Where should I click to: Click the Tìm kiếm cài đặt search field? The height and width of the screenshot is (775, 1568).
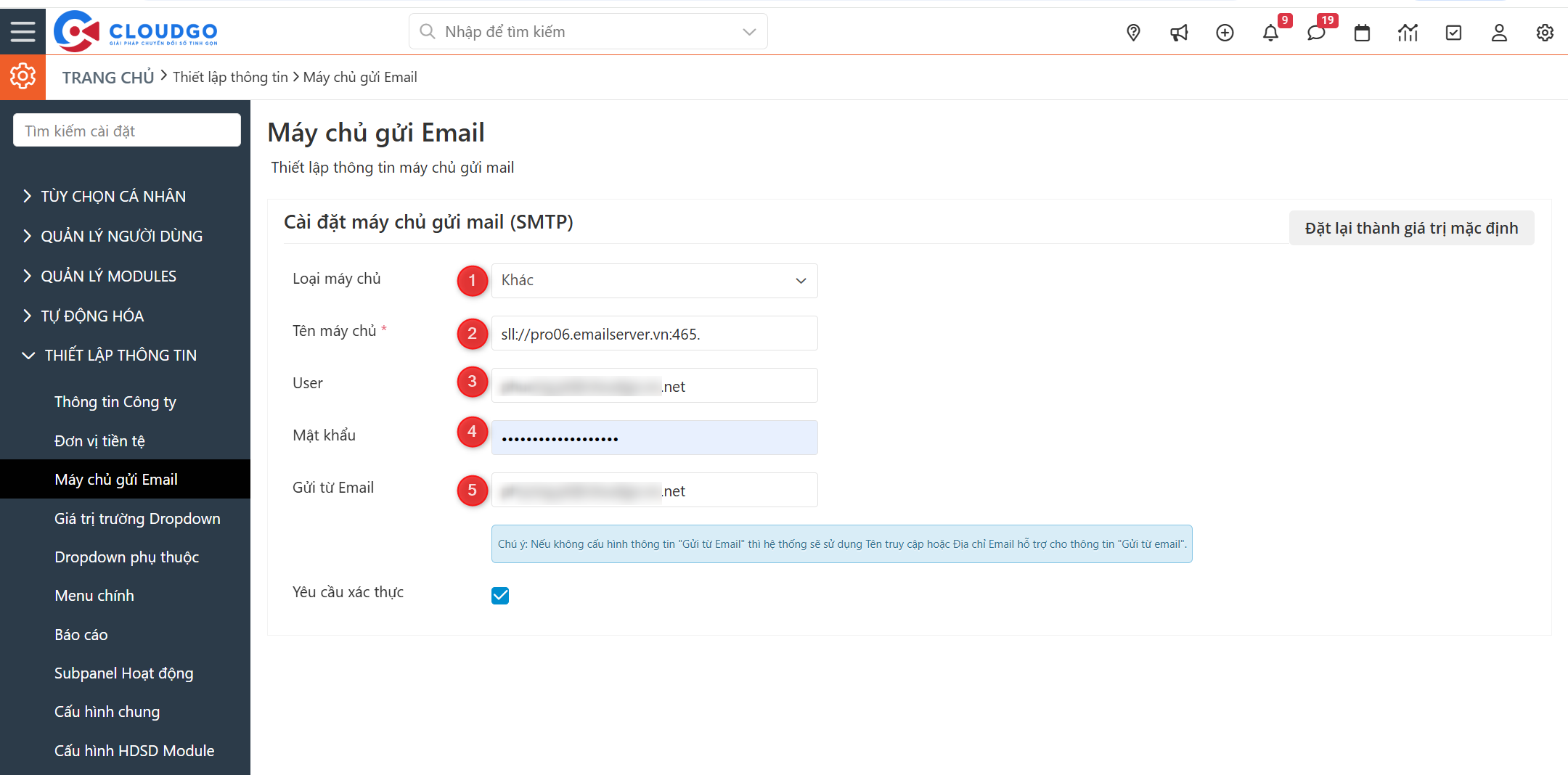[x=126, y=130]
